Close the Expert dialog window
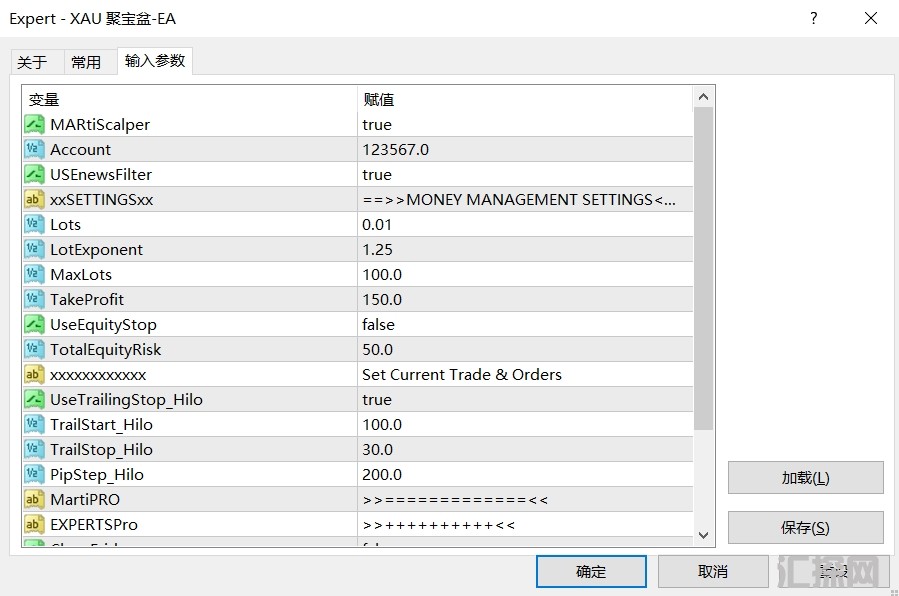The height and width of the screenshot is (596, 899). coord(871,18)
